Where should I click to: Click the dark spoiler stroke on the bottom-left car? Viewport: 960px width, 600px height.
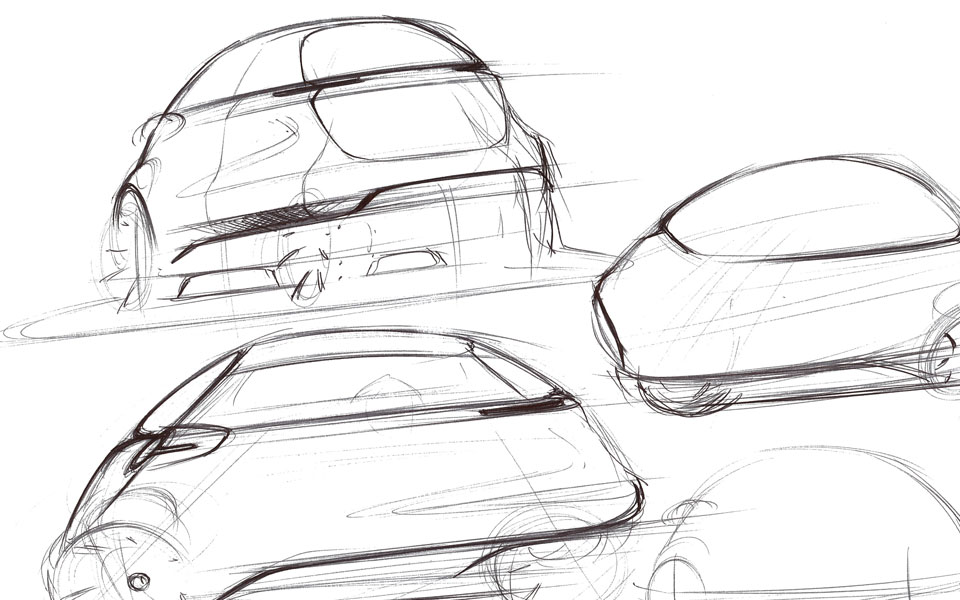click(525, 404)
